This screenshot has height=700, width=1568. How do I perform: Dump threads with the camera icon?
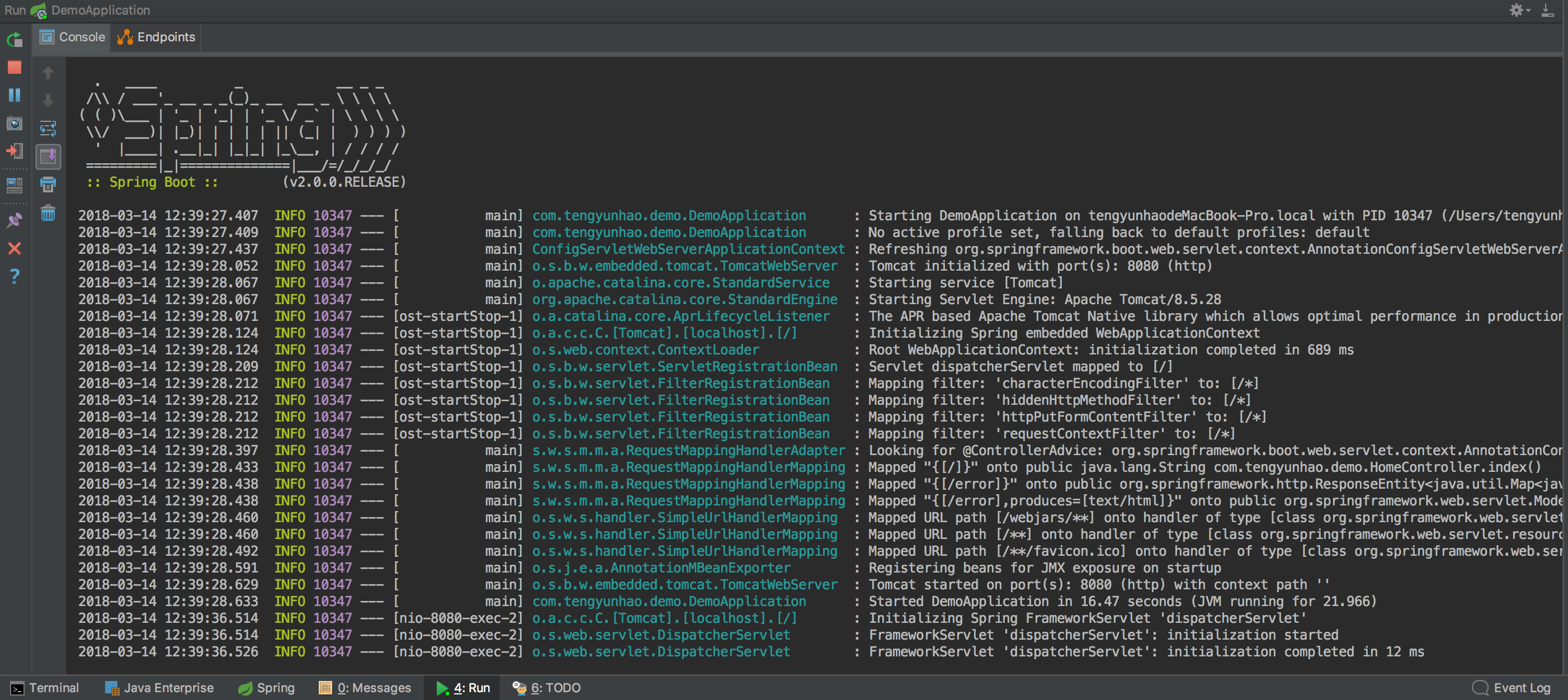coord(15,124)
